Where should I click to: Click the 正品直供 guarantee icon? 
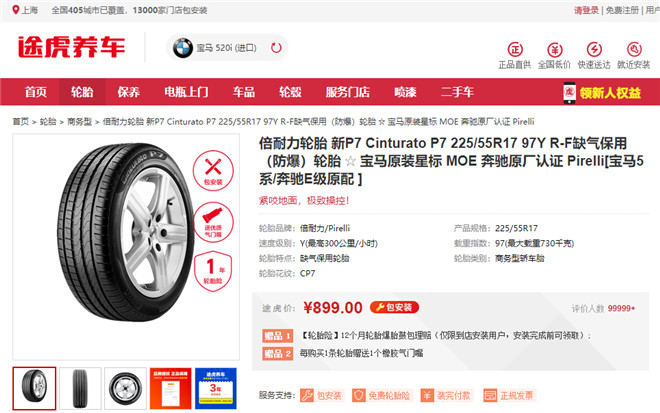coord(515,49)
